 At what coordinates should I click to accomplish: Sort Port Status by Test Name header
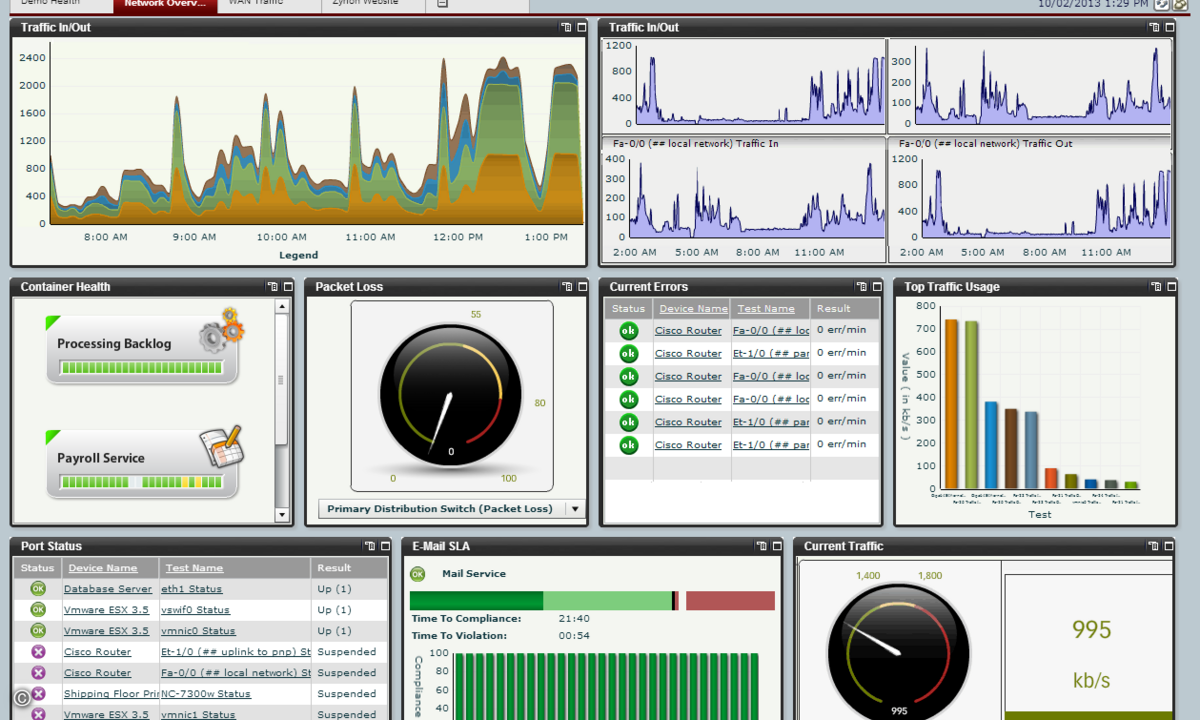coord(194,568)
